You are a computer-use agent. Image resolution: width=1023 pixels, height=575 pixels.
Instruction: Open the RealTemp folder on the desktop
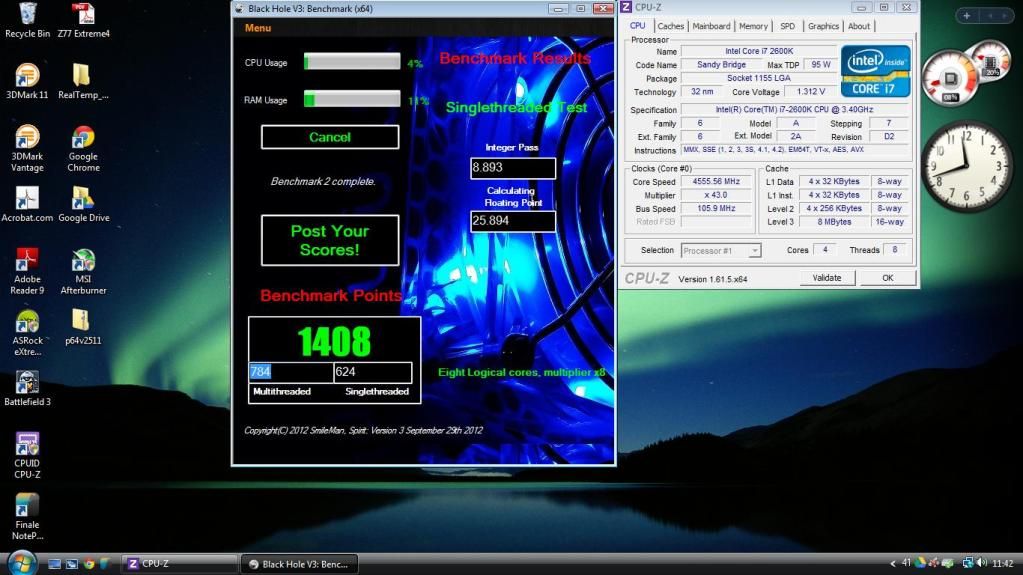[x=83, y=81]
